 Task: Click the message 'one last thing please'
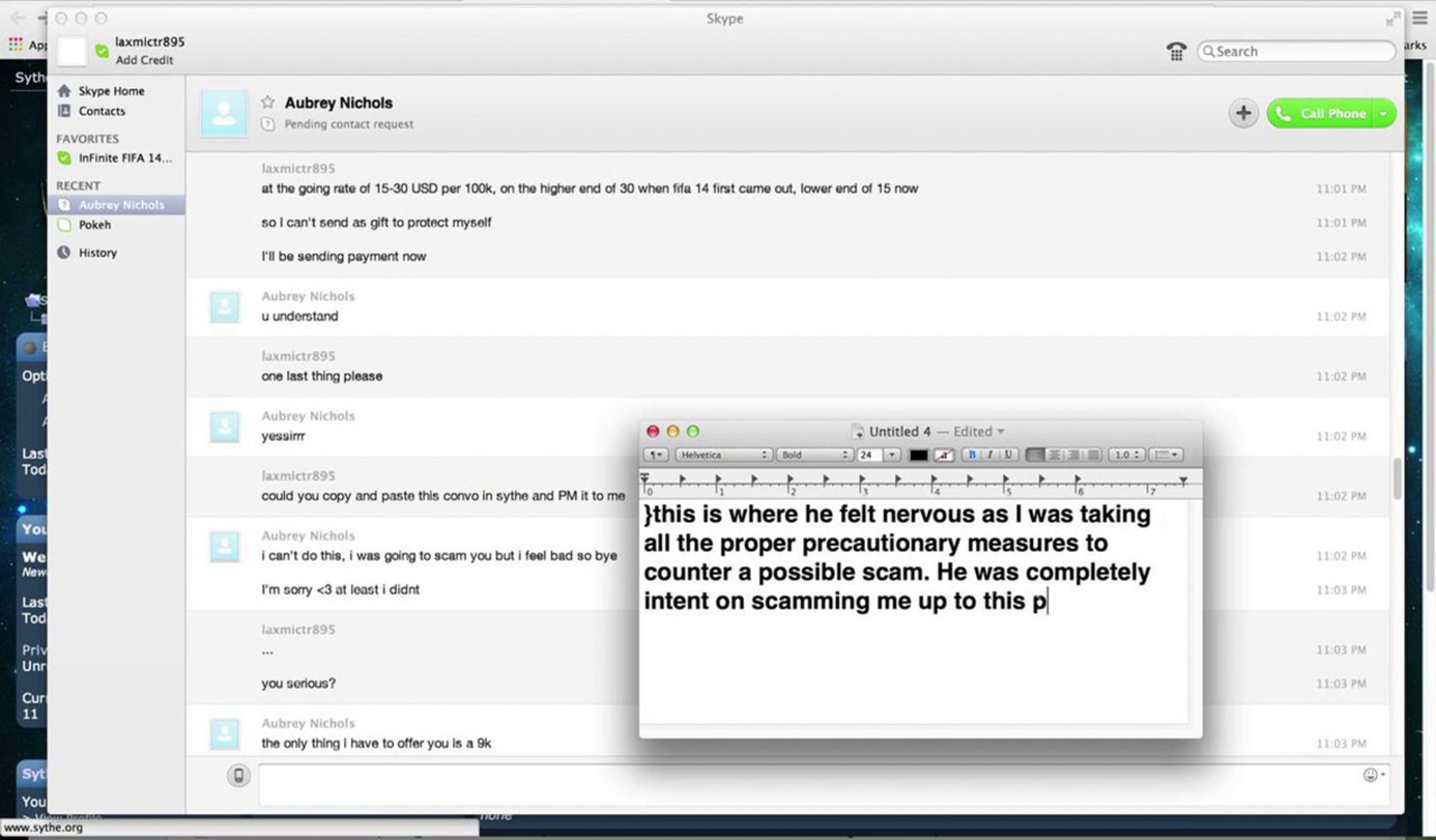click(322, 376)
